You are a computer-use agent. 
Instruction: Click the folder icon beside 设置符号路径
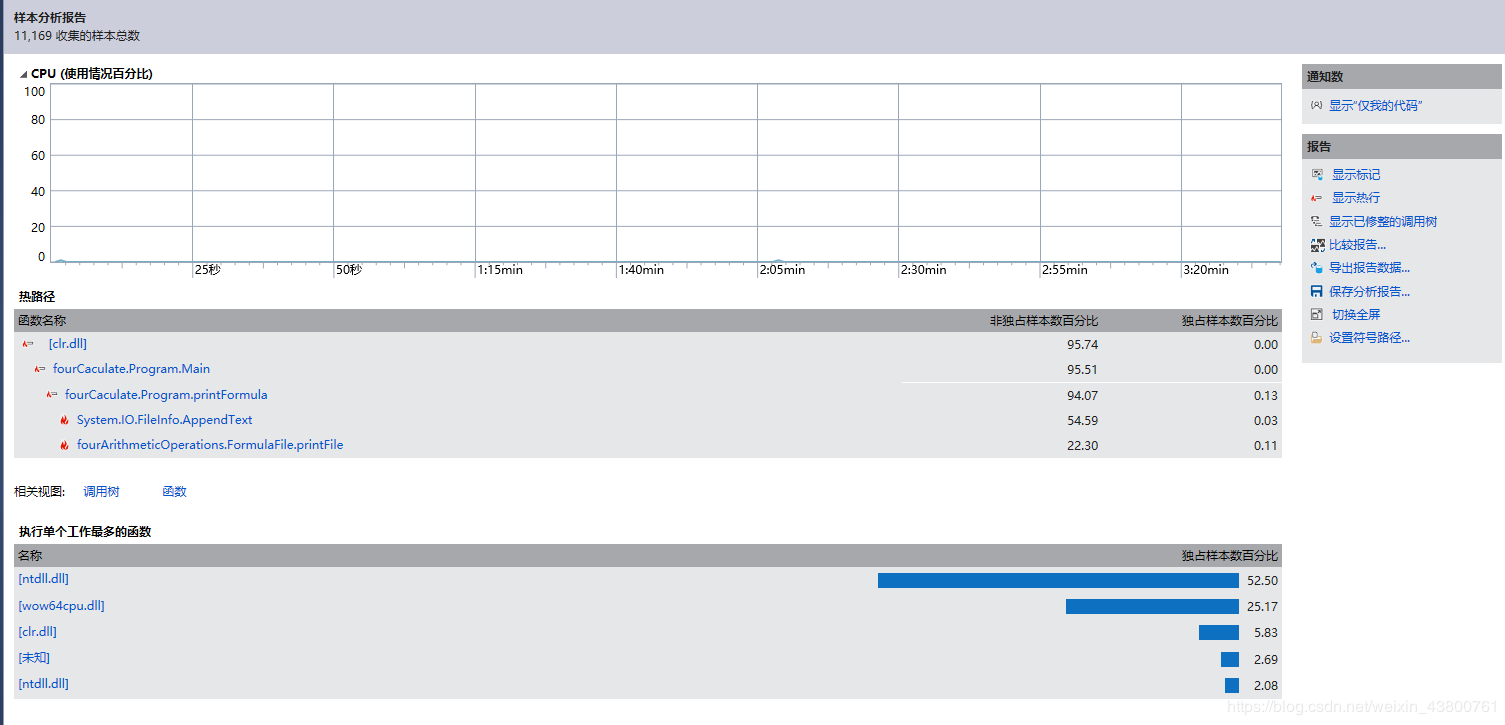[1317, 338]
